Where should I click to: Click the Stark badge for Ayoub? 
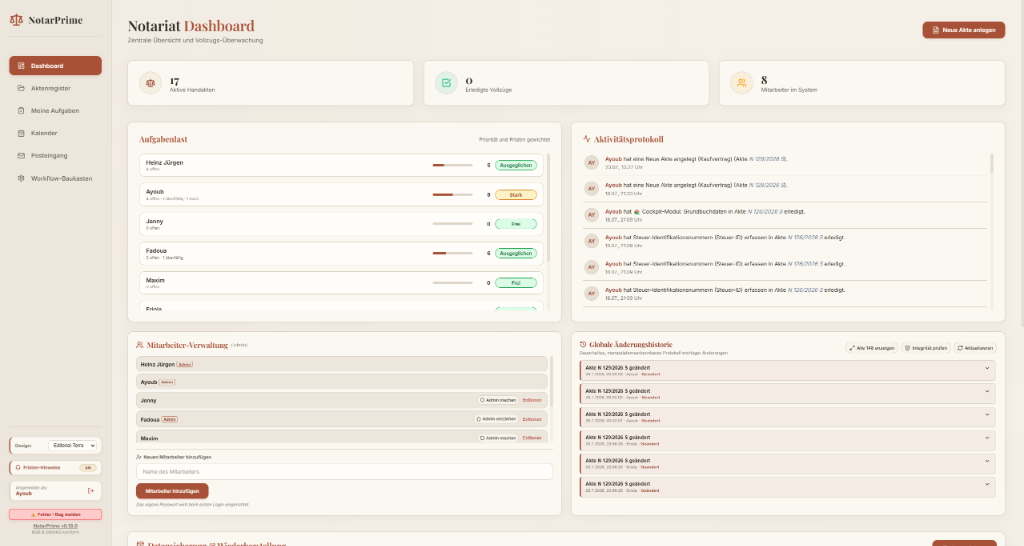pyautogui.click(x=516, y=195)
